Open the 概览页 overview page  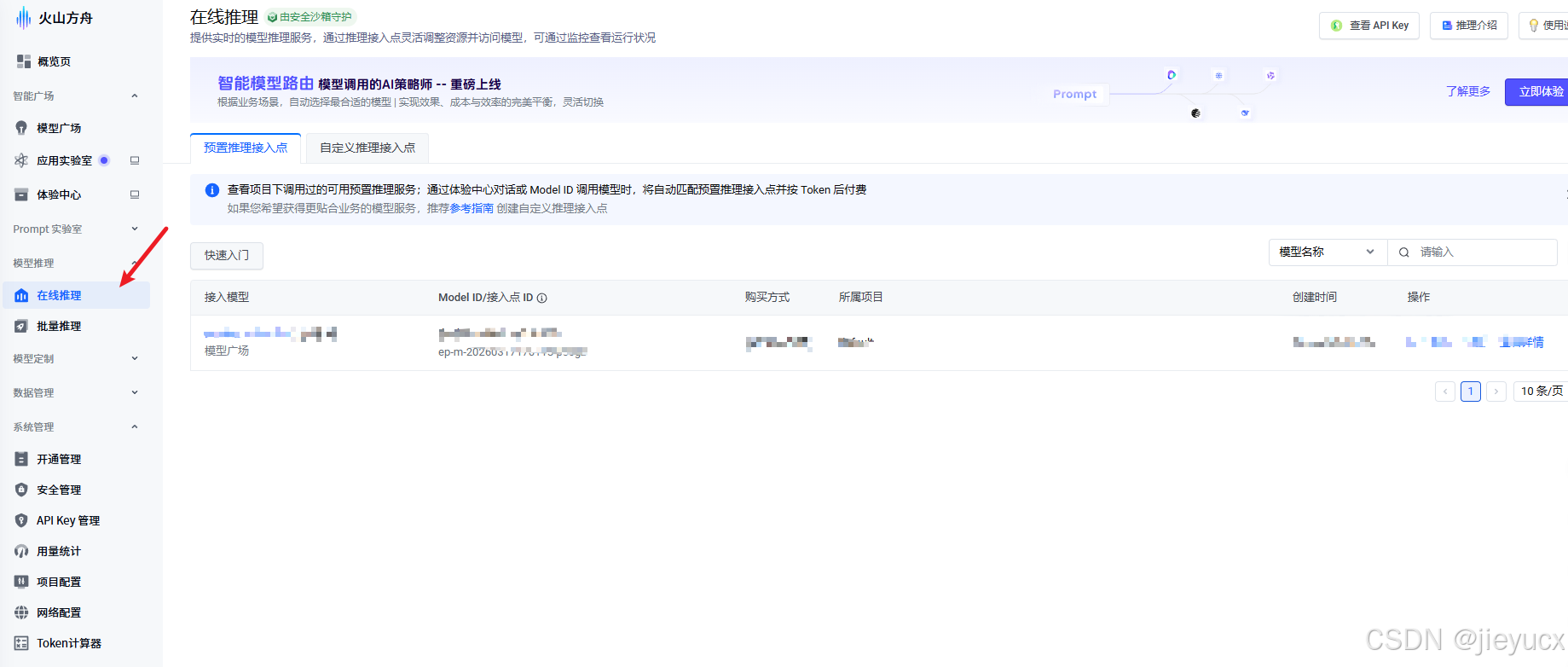(x=54, y=61)
